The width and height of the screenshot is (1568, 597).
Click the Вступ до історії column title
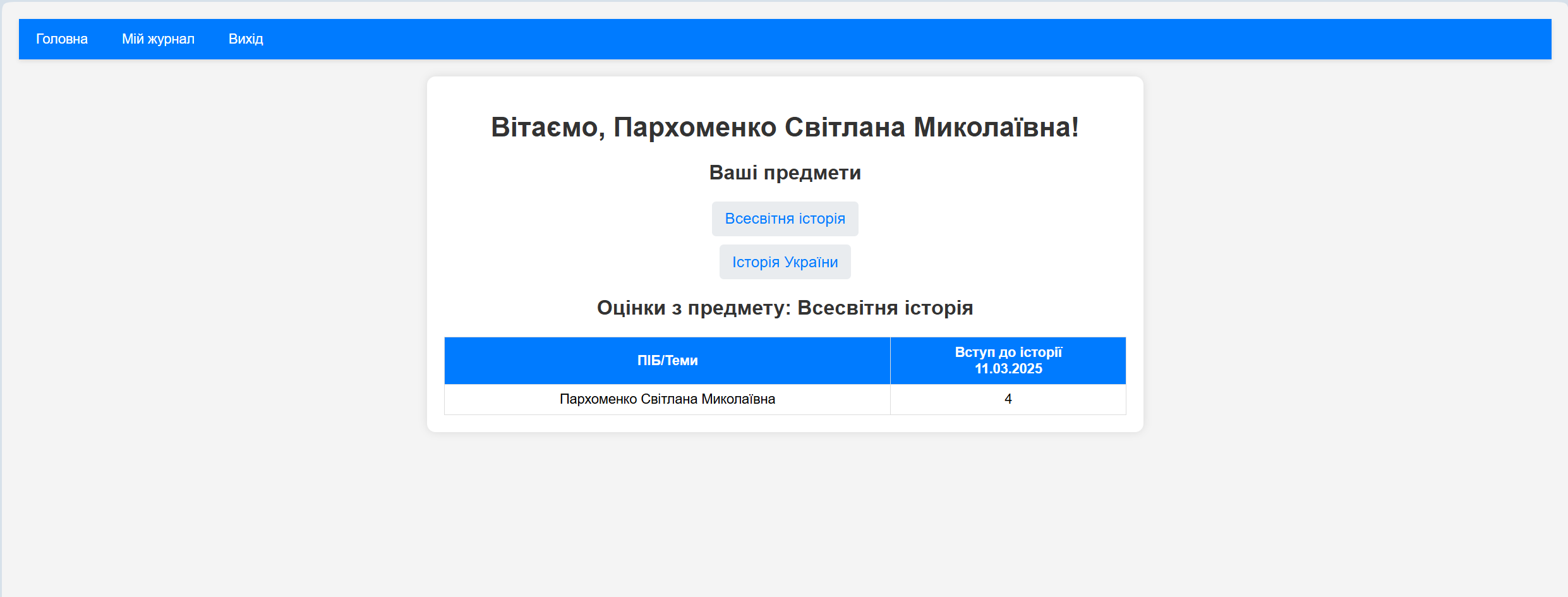point(1008,353)
